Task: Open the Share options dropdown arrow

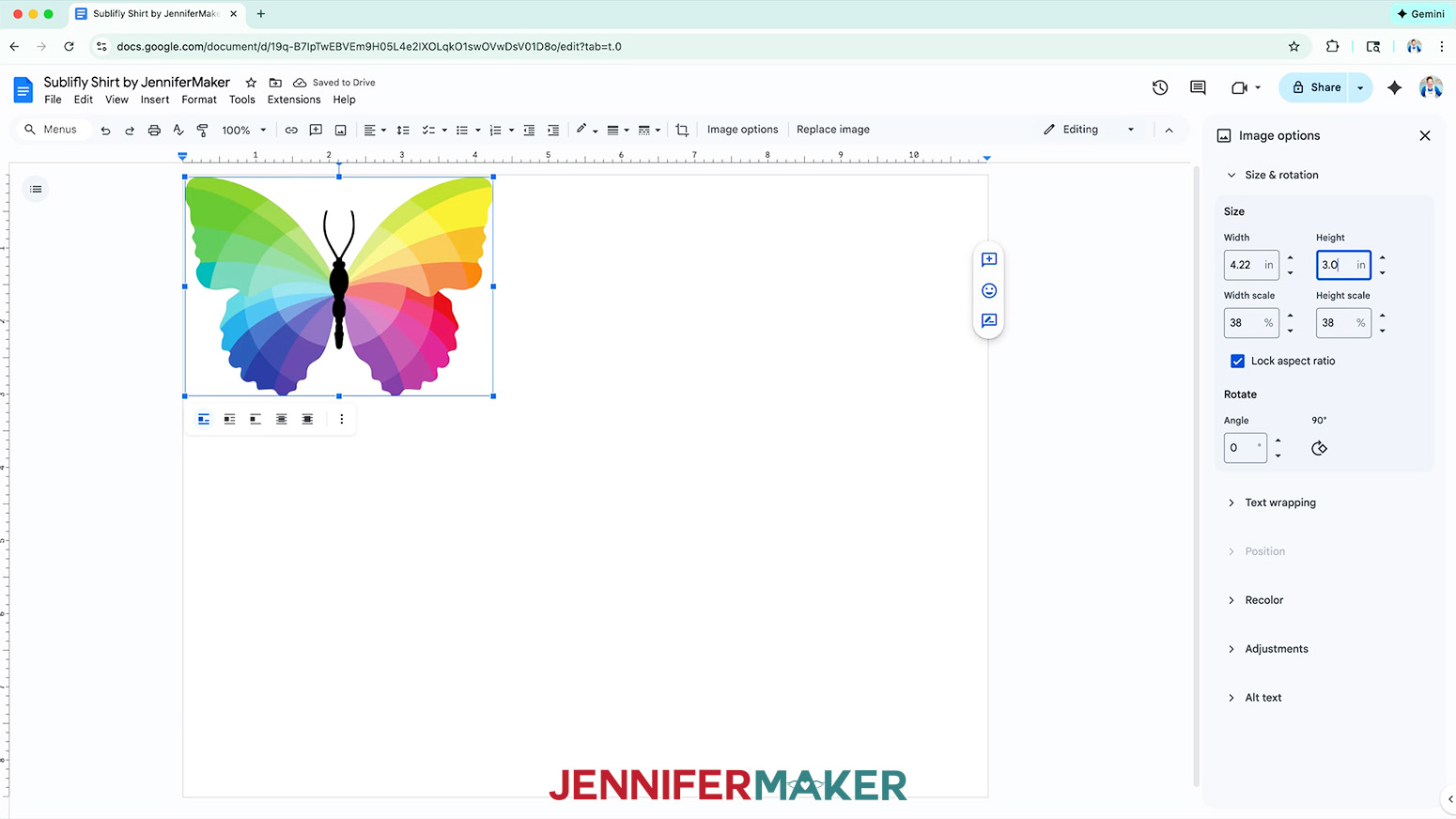Action: point(1360,87)
